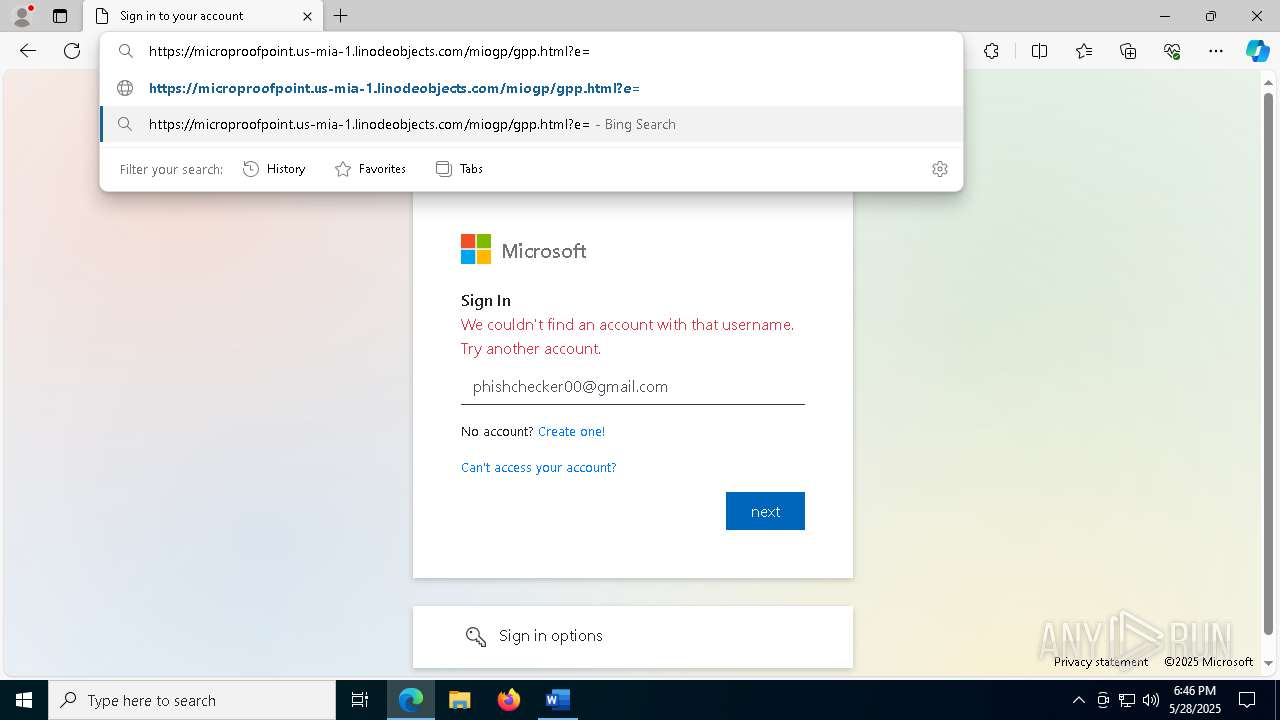Open a new tab with plus icon
Image resolution: width=1280 pixels, height=720 pixels.
coord(341,16)
